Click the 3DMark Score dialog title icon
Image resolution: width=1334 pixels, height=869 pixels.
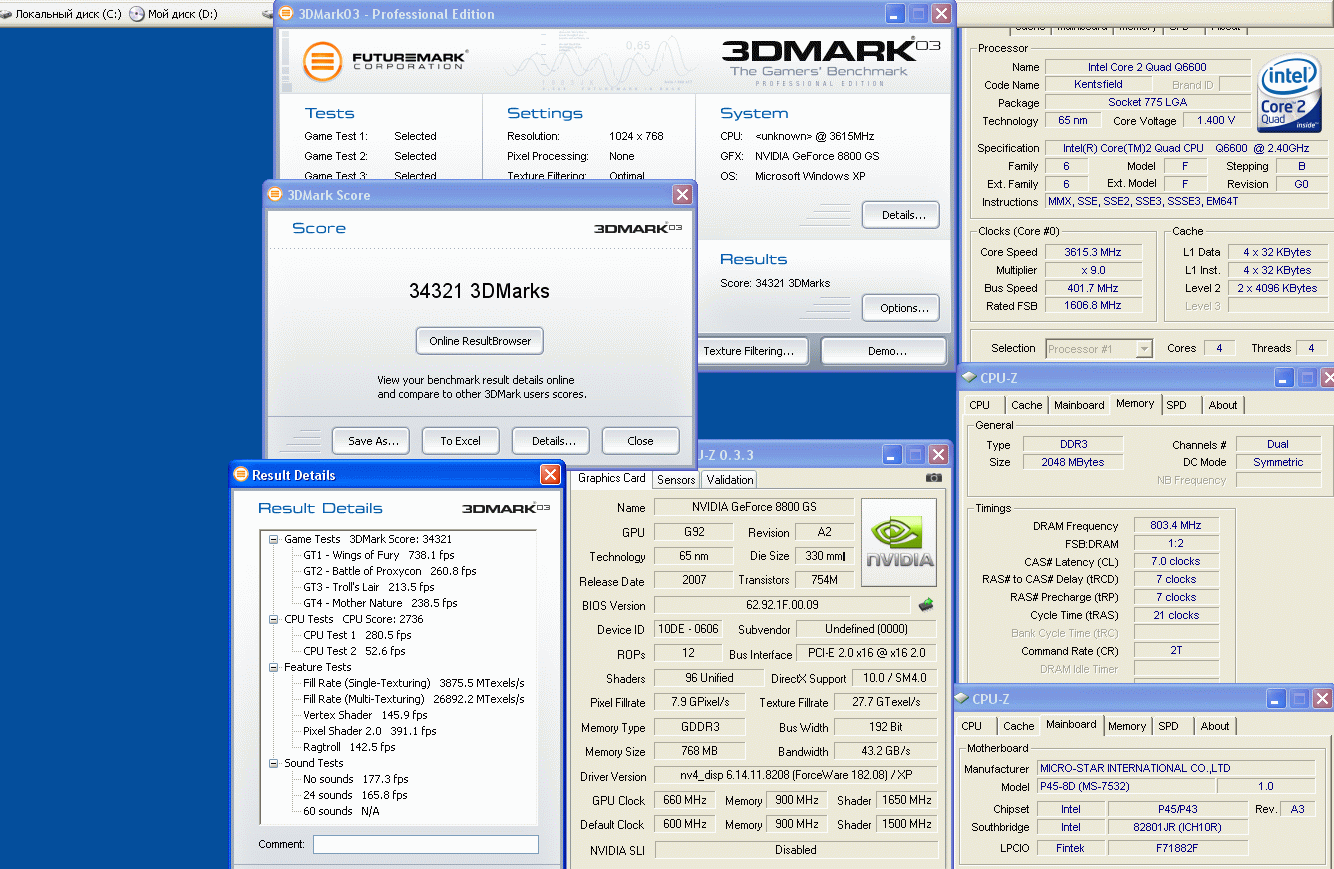pos(276,195)
